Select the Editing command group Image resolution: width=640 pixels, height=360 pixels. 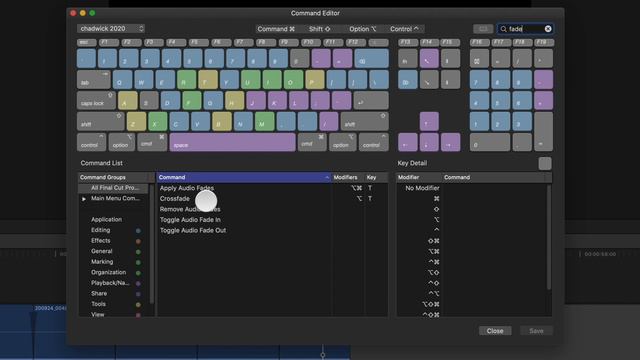click(100, 230)
